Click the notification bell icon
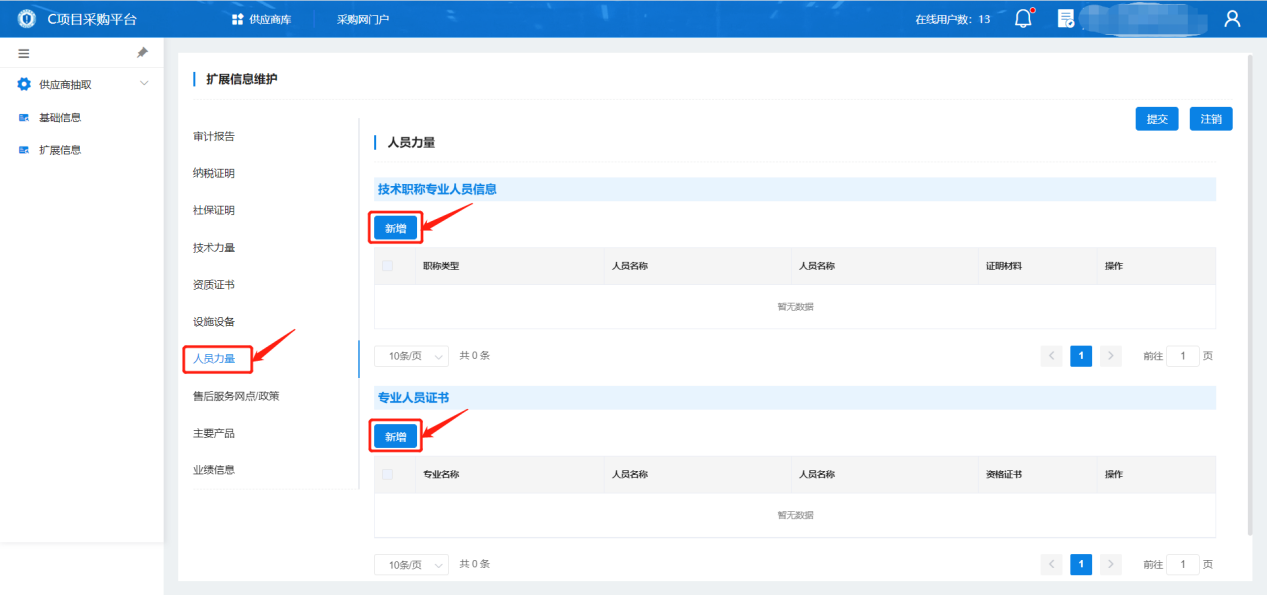Image resolution: width=1267 pixels, height=595 pixels. (x=1023, y=18)
